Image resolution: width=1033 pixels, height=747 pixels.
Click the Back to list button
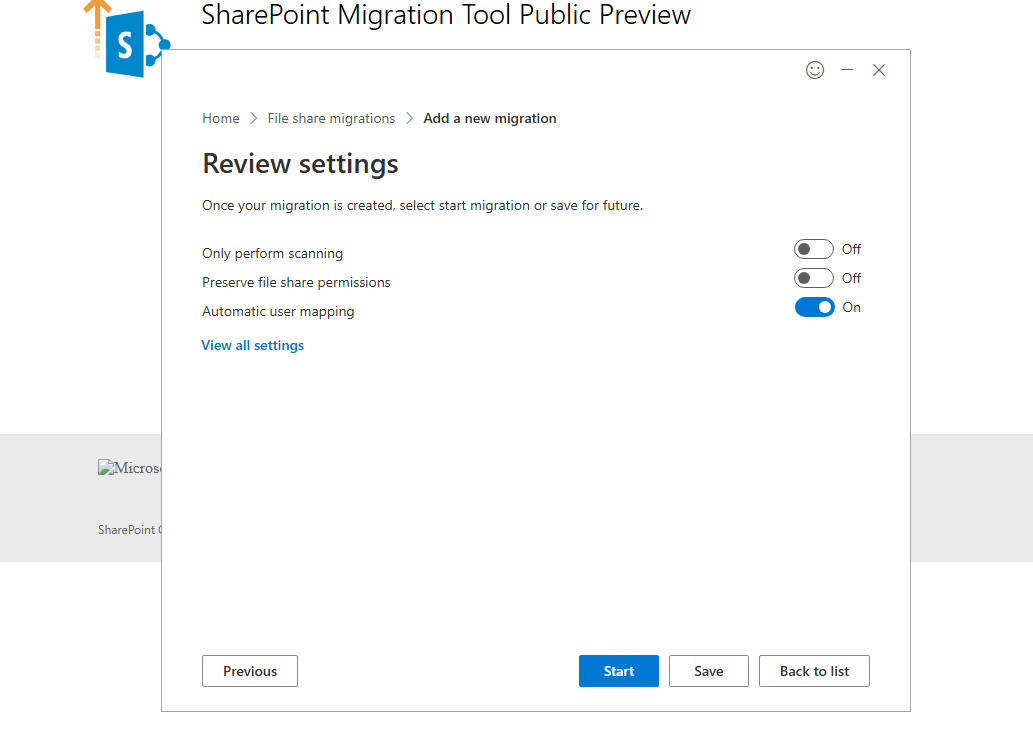click(814, 671)
